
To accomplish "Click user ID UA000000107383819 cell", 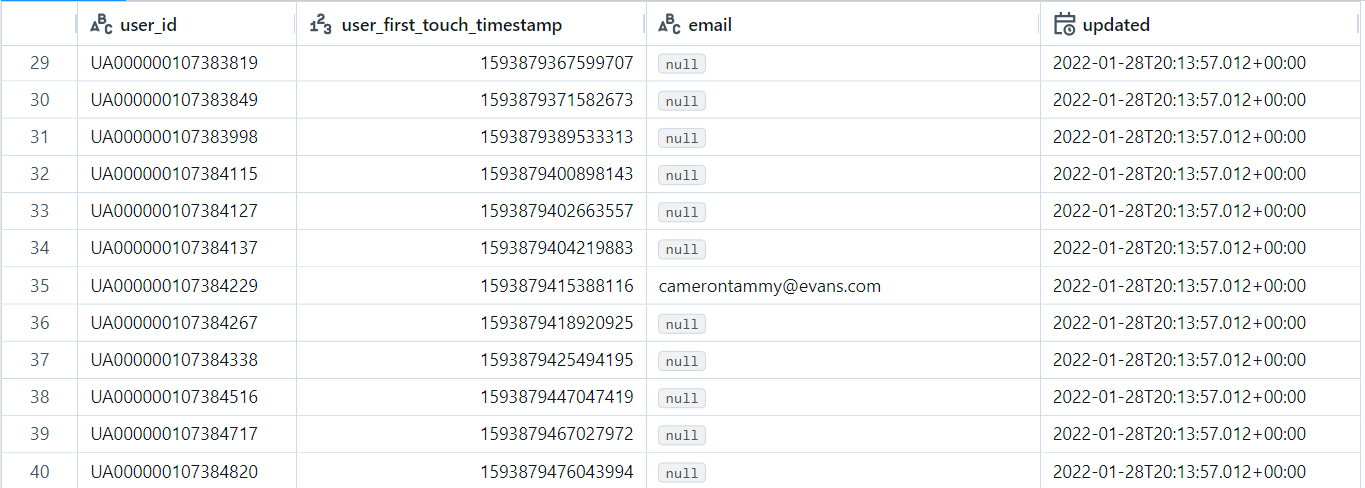I will (x=174, y=63).
